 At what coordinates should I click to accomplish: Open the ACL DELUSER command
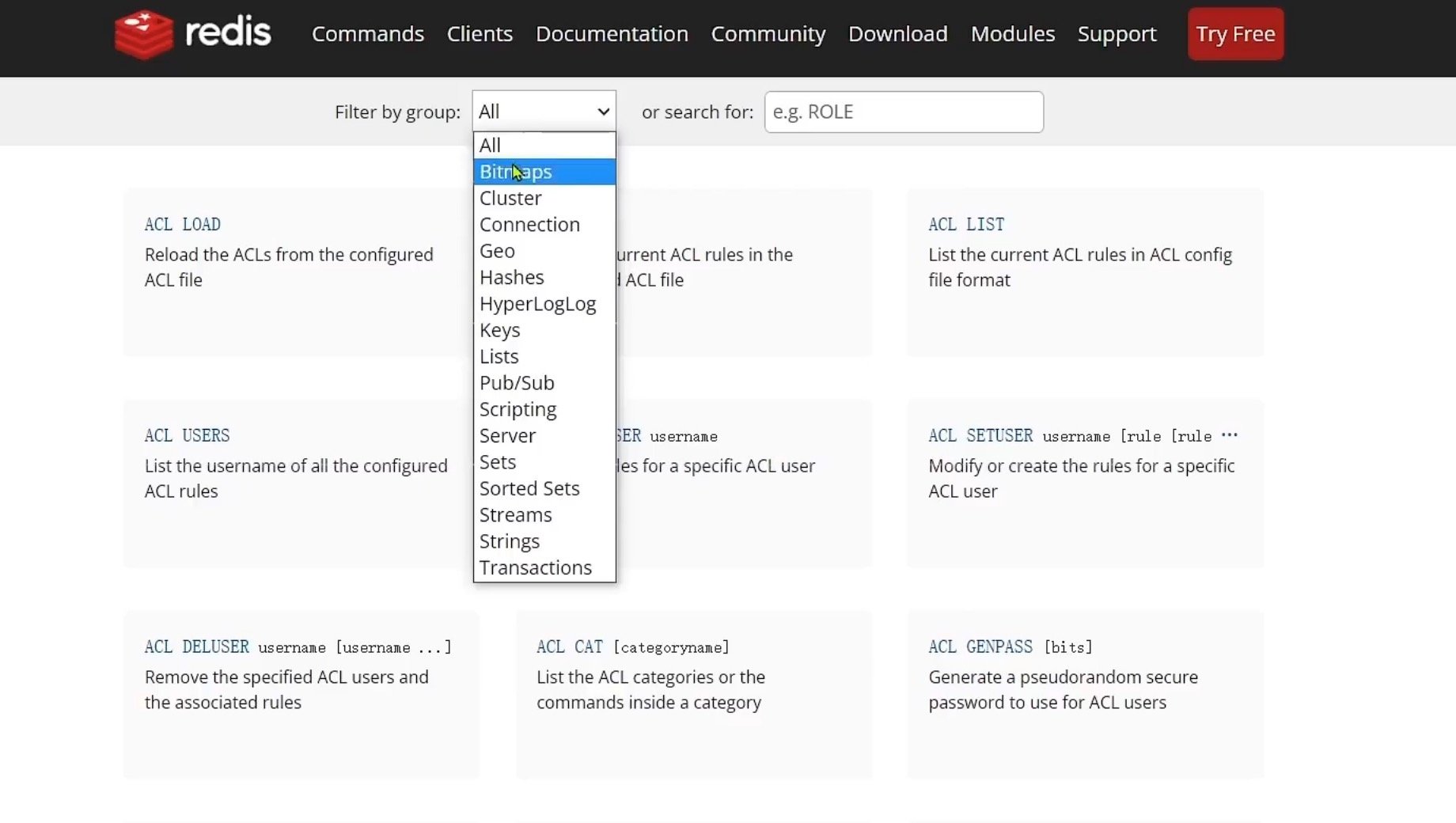(x=196, y=647)
